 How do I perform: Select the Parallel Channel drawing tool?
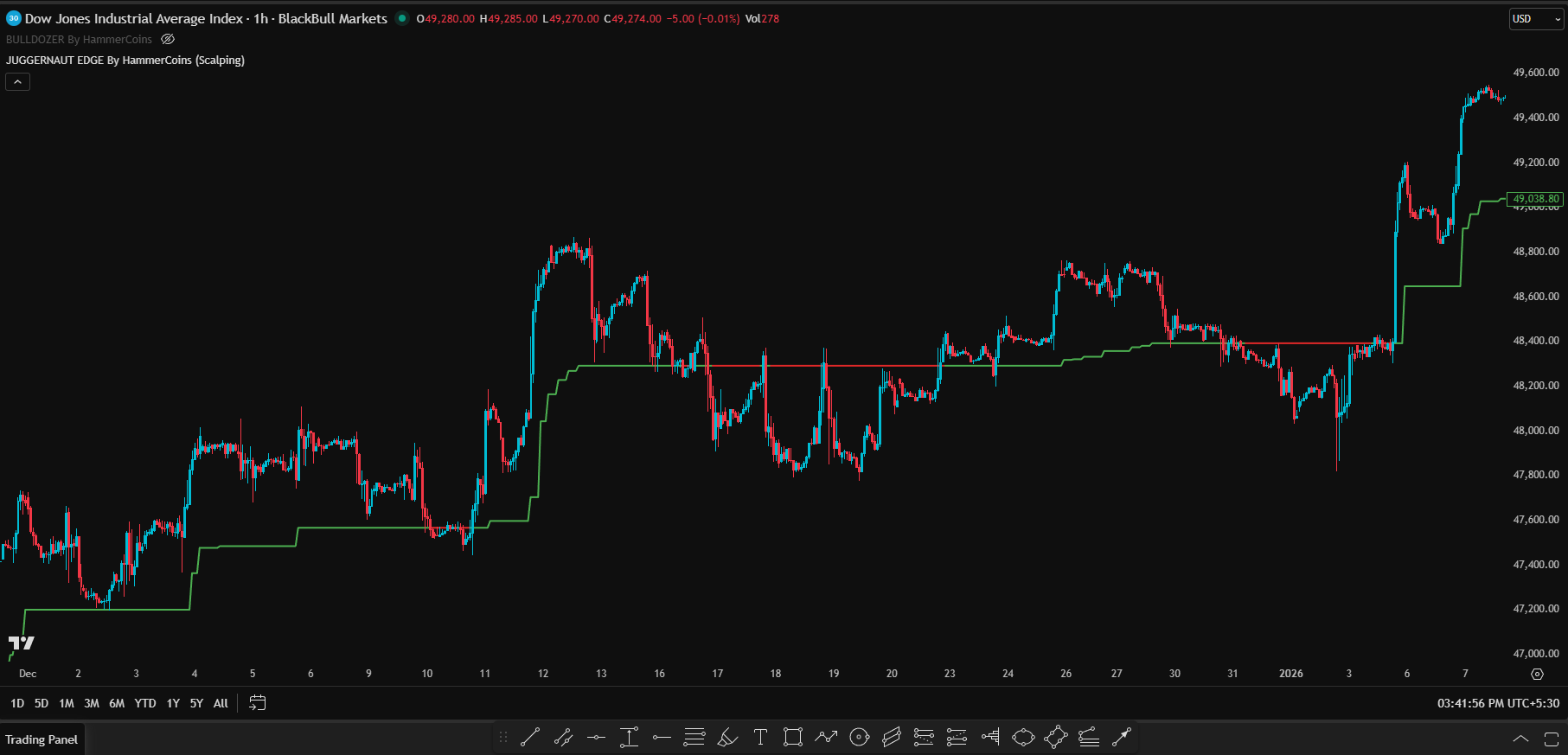[x=892, y=738]
